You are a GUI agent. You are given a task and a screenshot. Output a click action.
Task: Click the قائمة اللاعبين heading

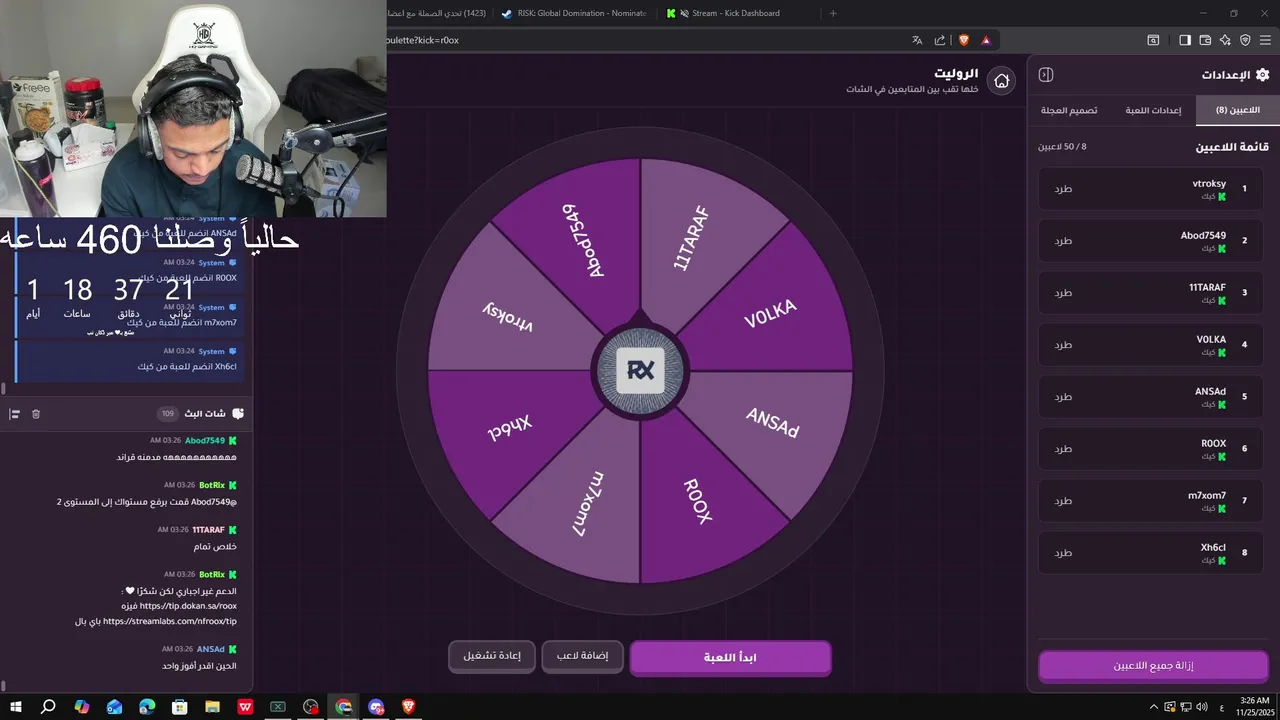(x=1232, y=147)
